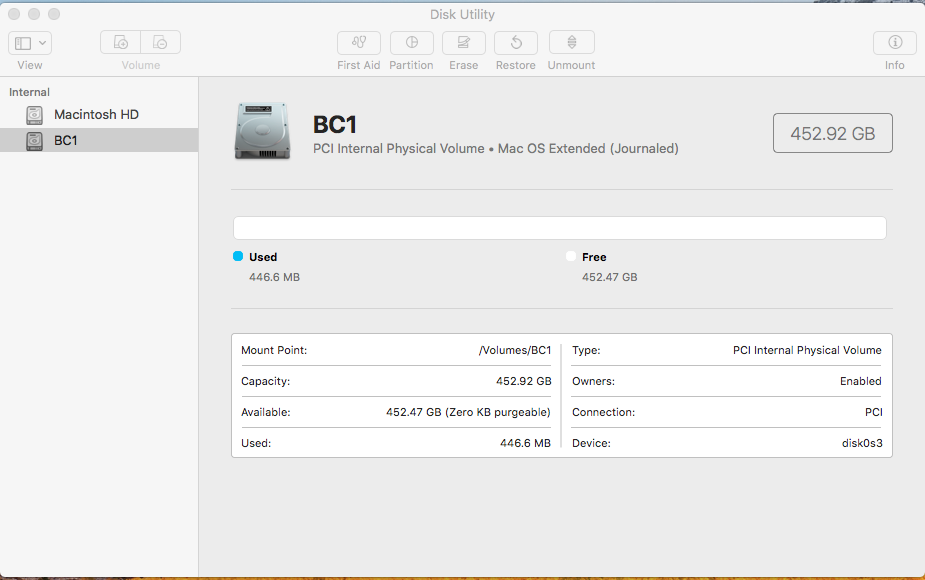This screenshot has height=580, width=925.
Task: Show Info for selected volume
Action: point(895,42)
